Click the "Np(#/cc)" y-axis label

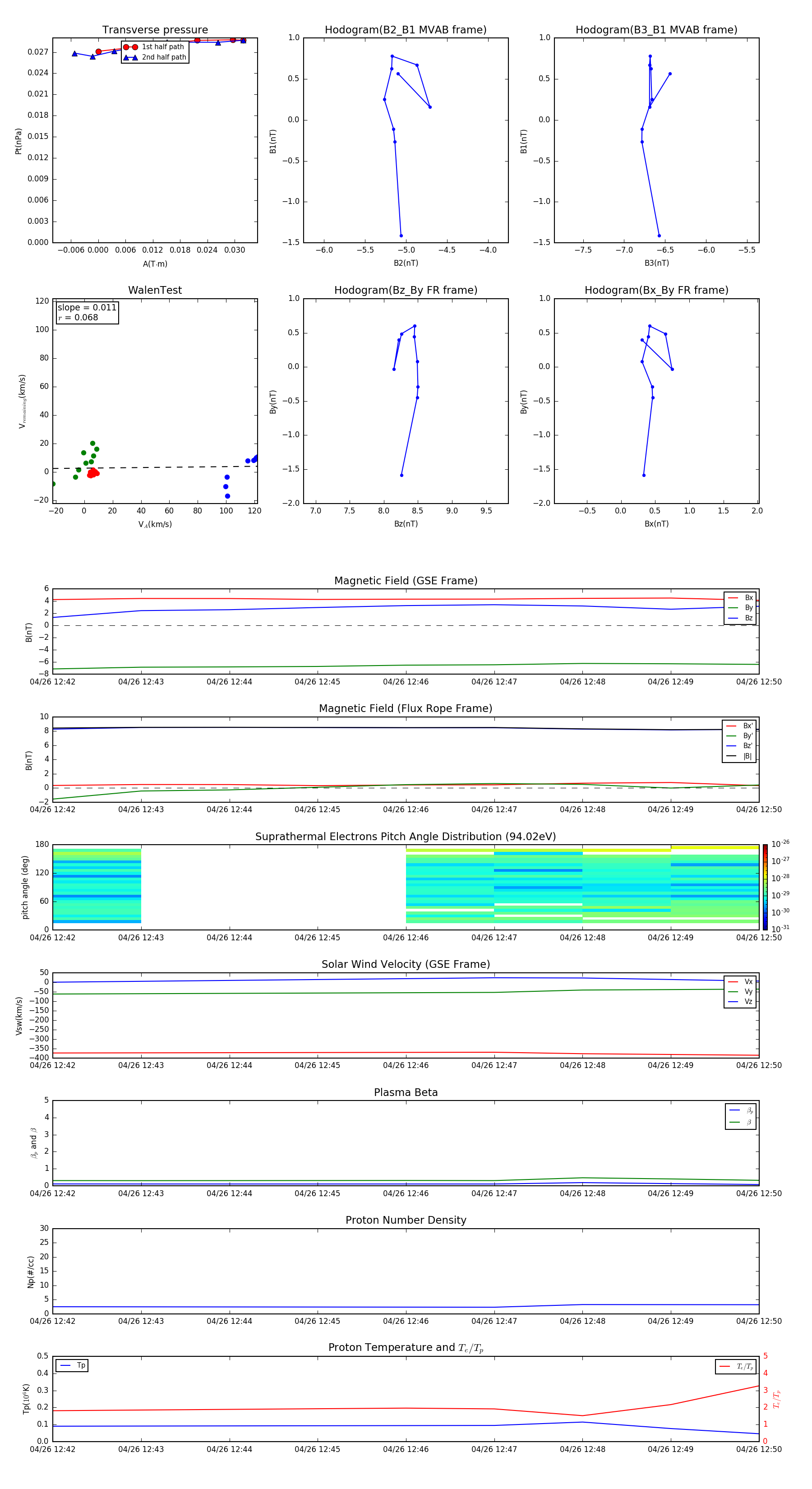(31, 1272)
